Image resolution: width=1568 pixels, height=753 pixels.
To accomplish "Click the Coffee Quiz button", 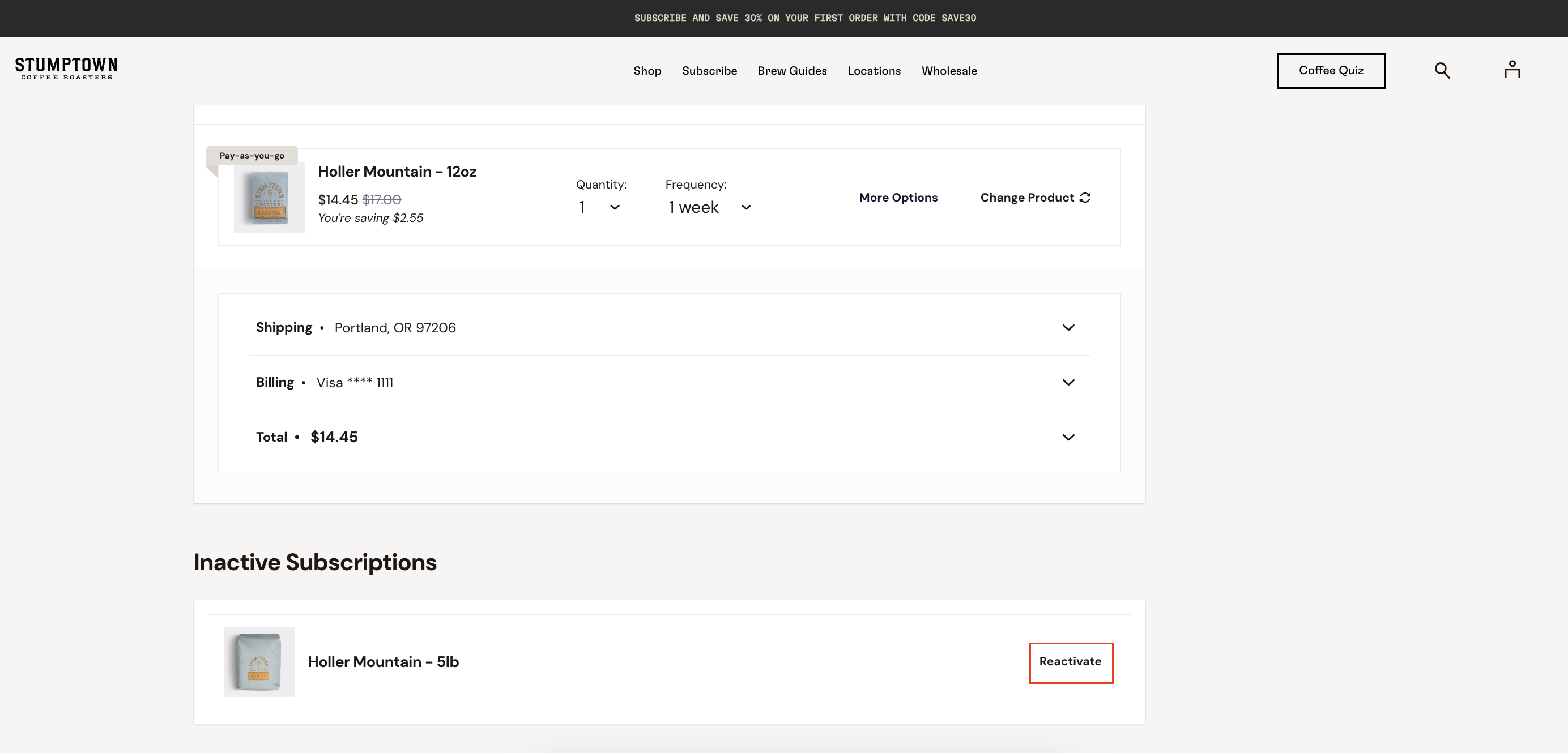I will [x=1331, y=71].
